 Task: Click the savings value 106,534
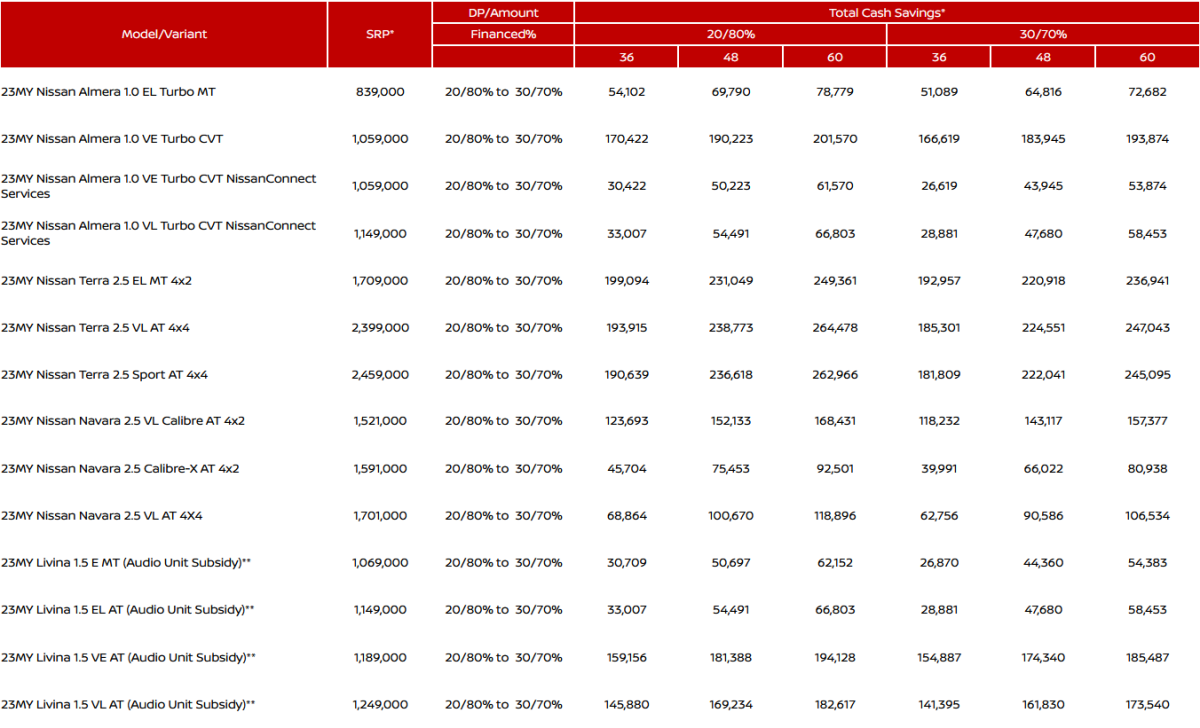(1147, 516)
